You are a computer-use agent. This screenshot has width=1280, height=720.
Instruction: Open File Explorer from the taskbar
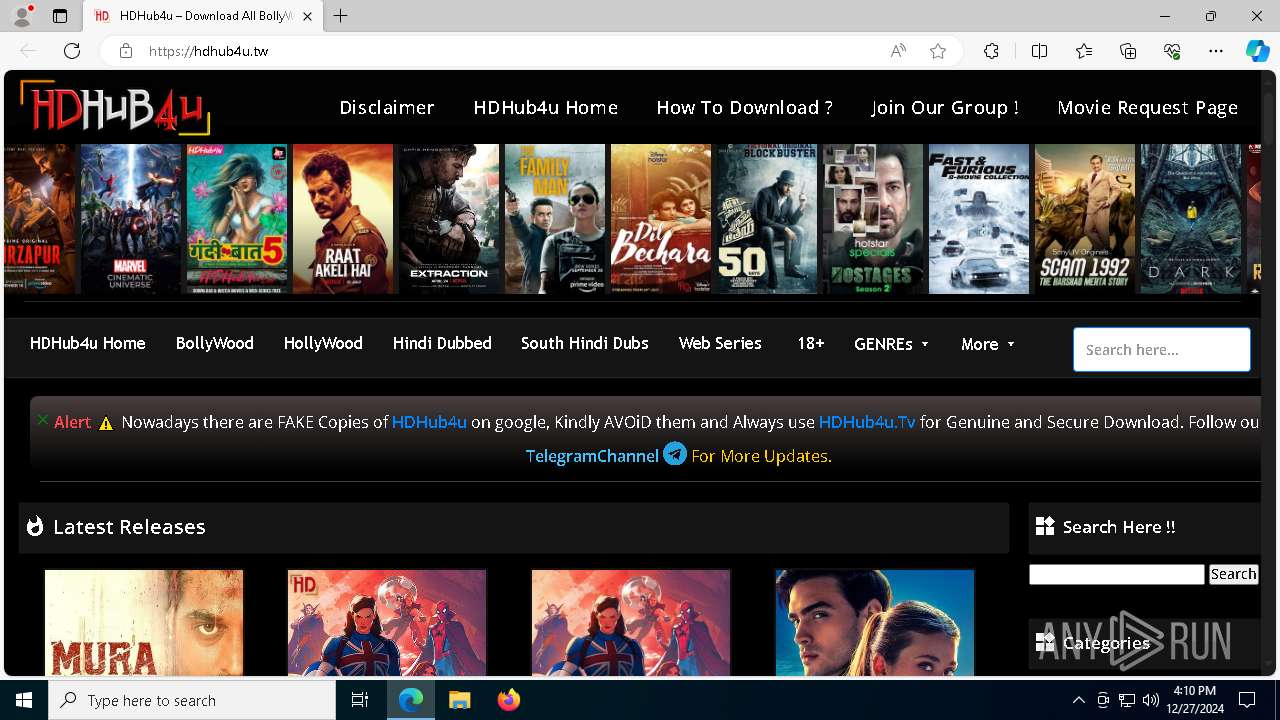coord(459,700)
